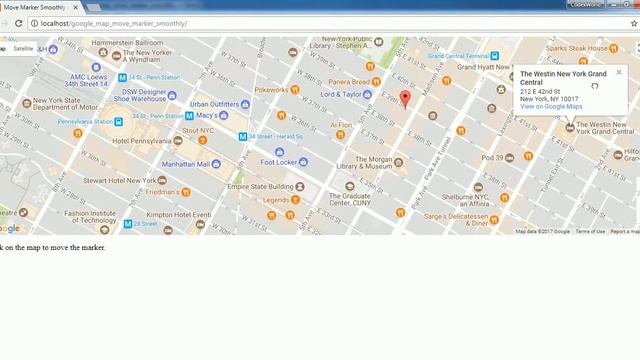Click the DSW Designer Shoe Warehouse icon
The width and height of the screenshot is (640, 360).
tap(172, 96)
